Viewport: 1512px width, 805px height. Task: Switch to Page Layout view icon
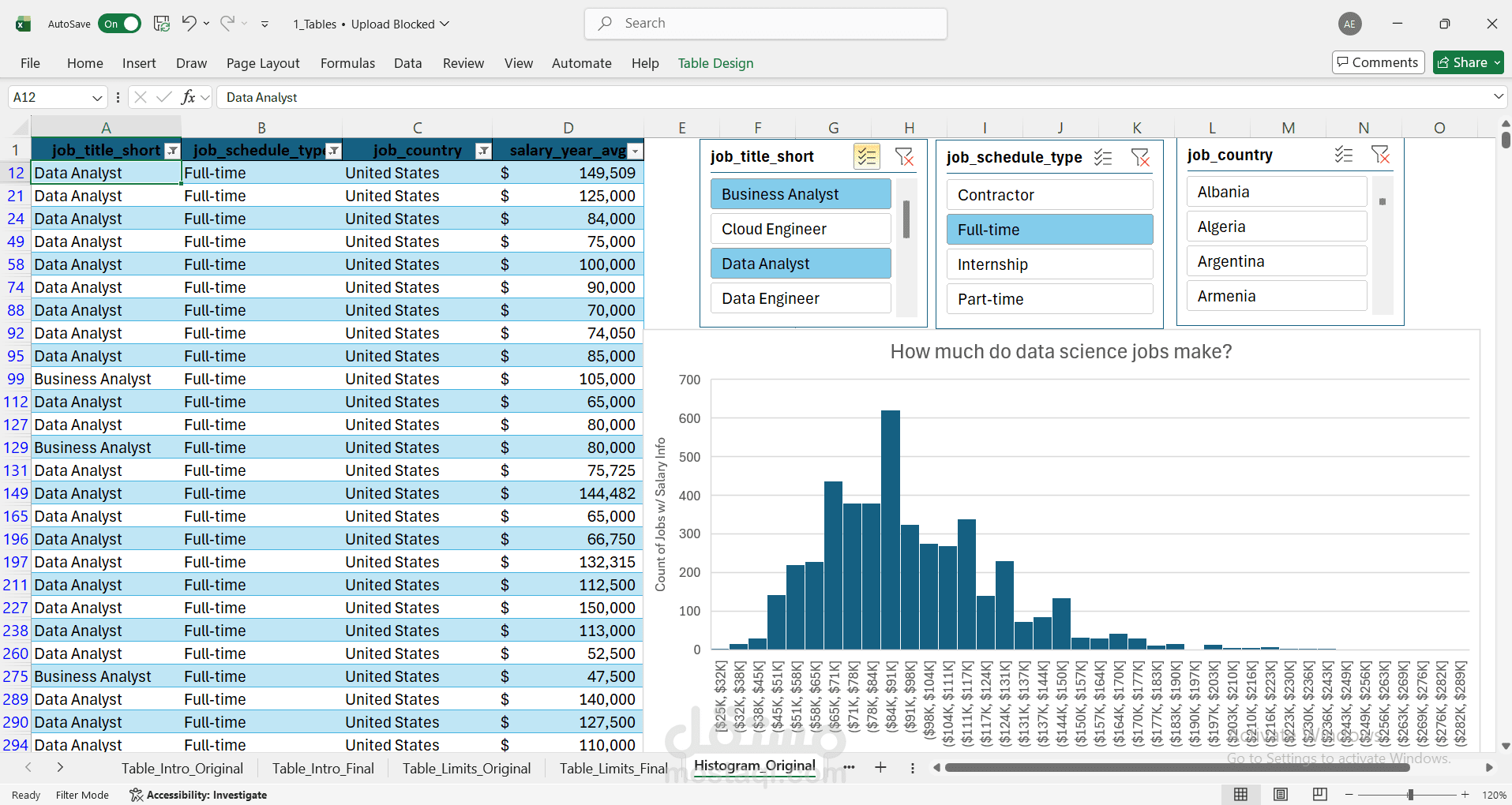(x=1281, y=795)
